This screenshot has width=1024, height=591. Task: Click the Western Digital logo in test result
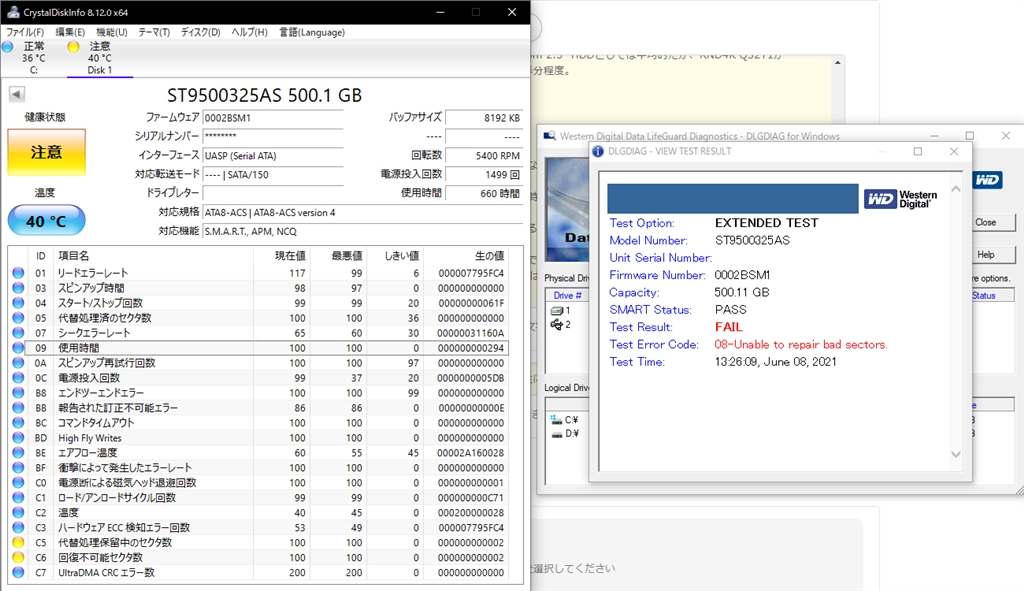(901, 199)
